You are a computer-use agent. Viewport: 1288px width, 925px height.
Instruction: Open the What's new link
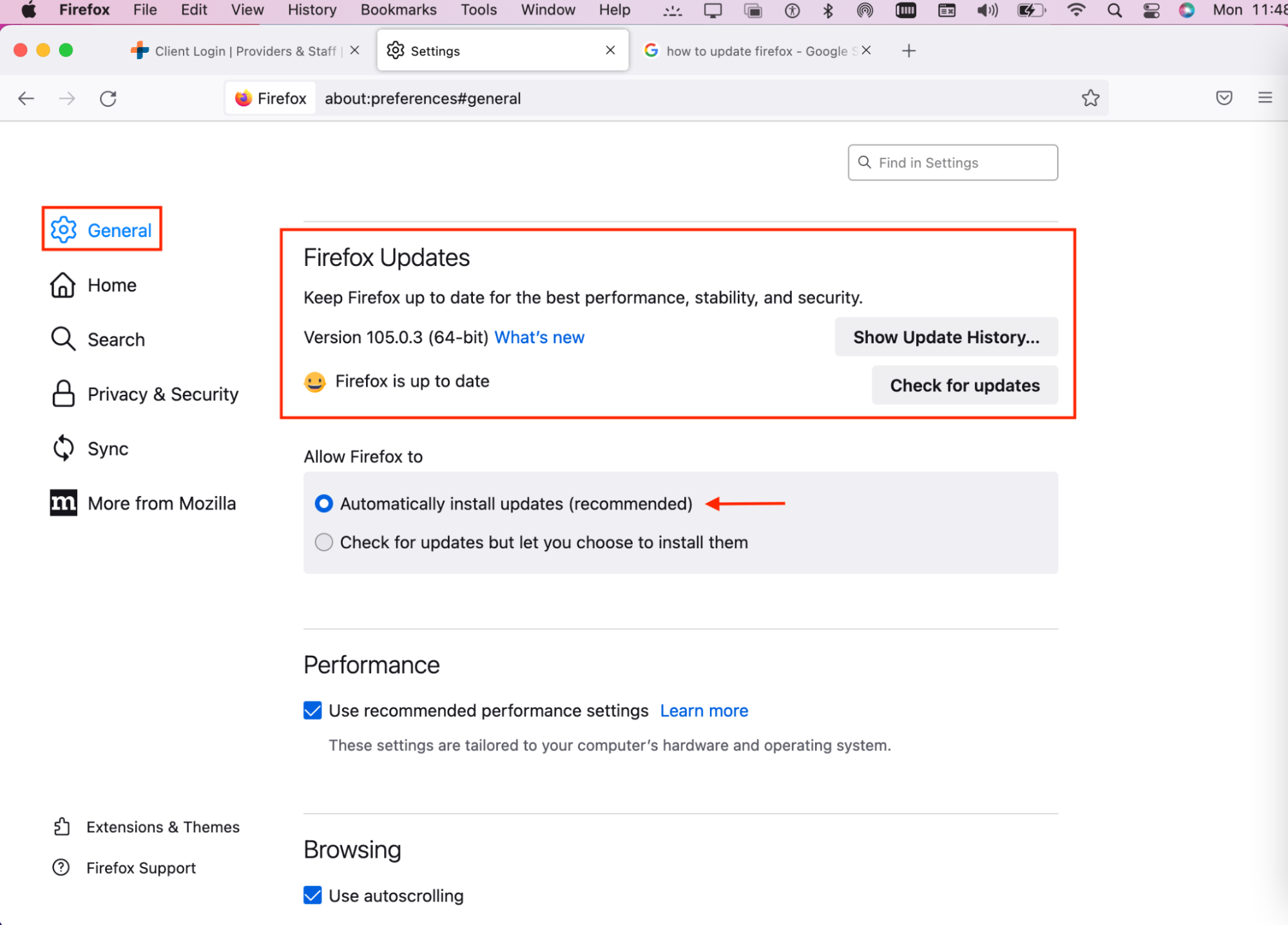tap(539, 337)
